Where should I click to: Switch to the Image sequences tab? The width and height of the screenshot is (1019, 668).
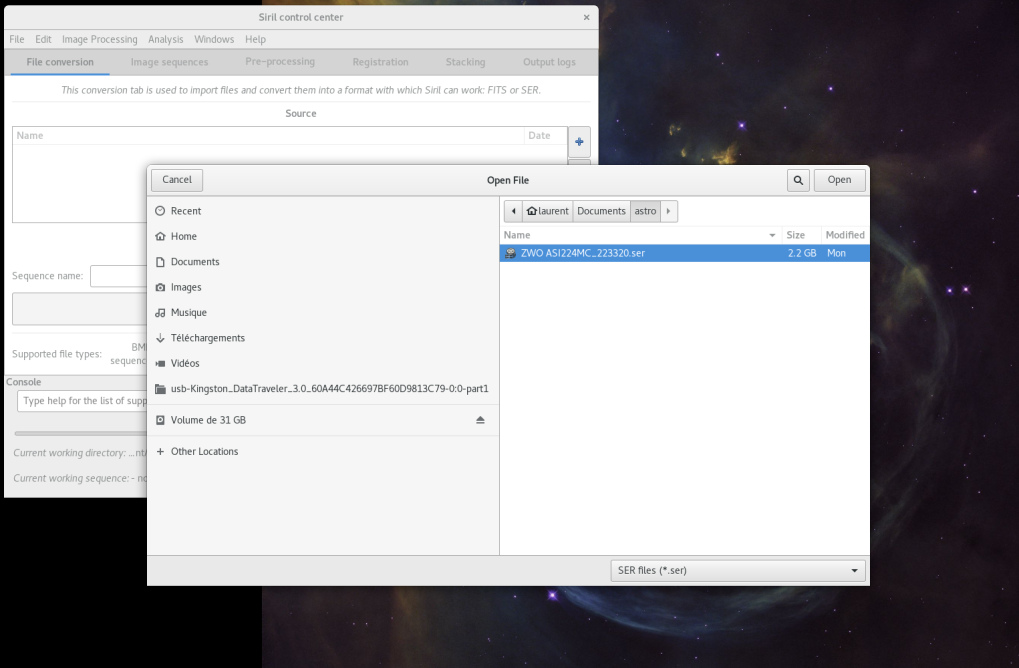pyautogui.click(x=169, y=62)
